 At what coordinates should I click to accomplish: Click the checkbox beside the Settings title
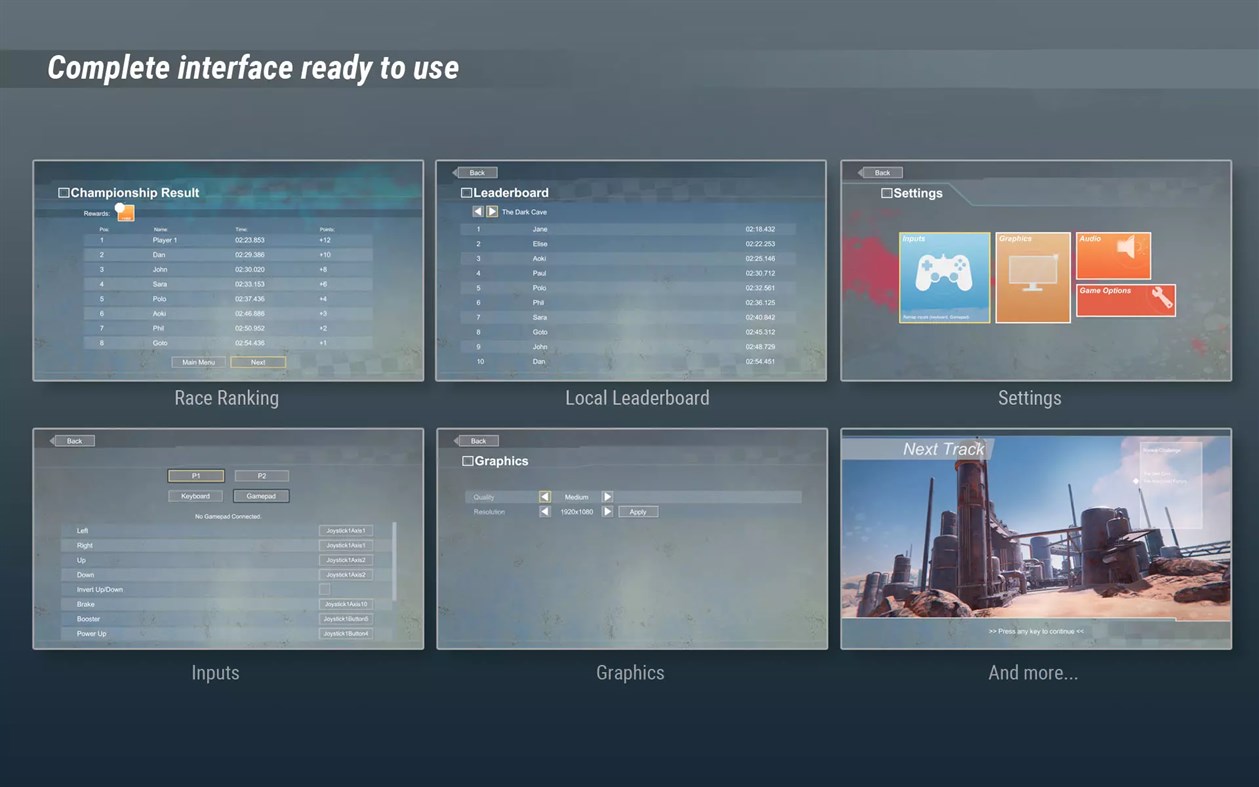pos(887,193)
